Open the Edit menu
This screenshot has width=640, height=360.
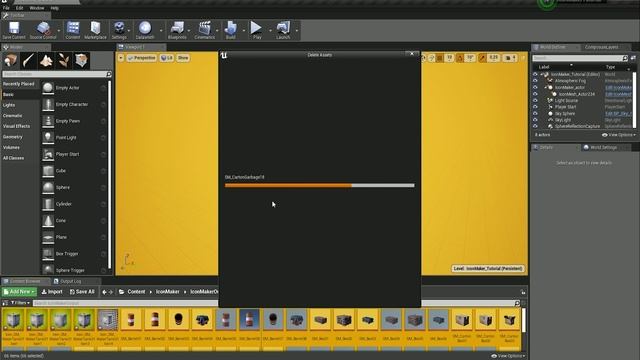pyautogui.click(x=19, y=8)
